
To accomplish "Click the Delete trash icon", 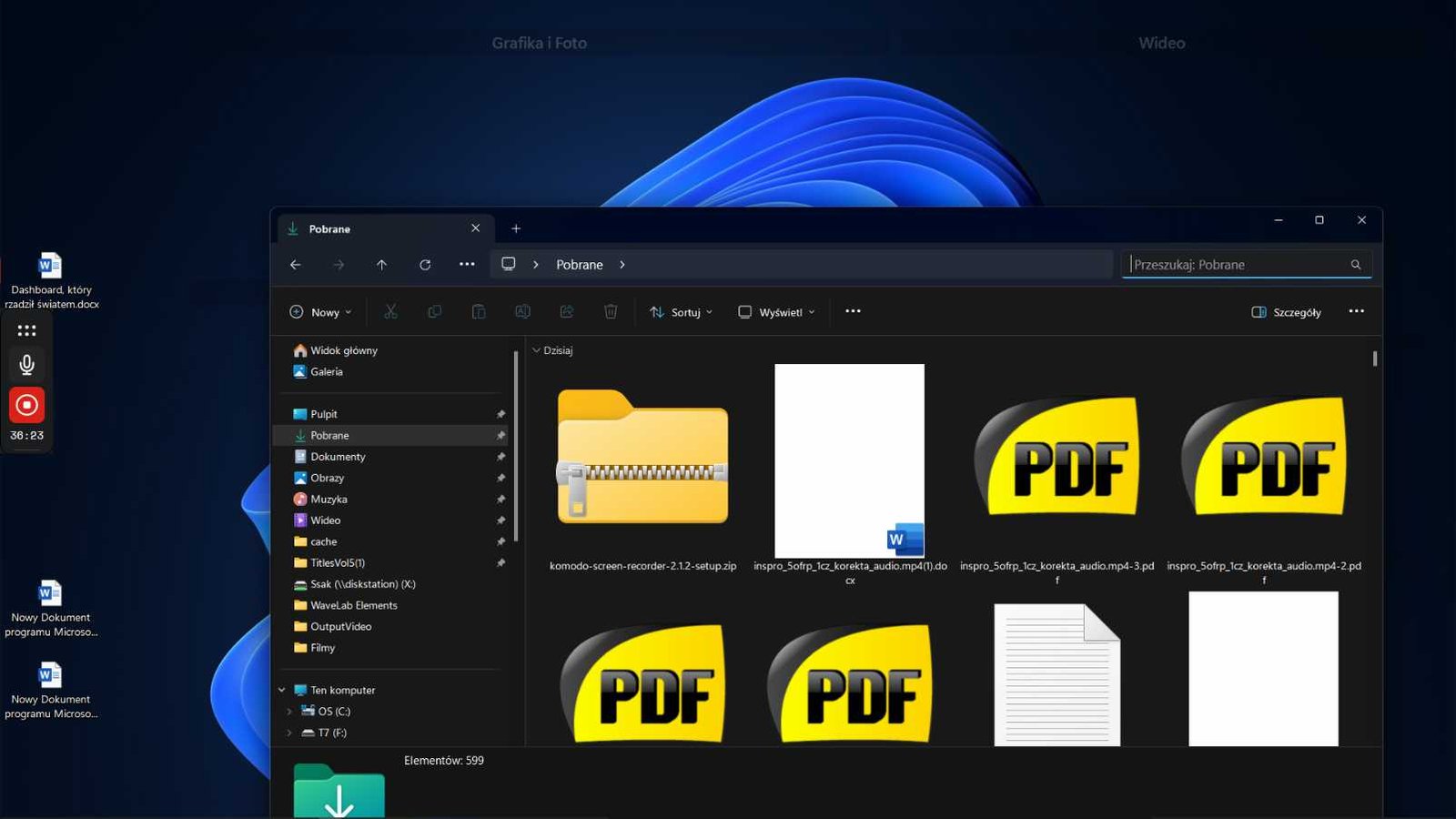I will coord(611,312).
